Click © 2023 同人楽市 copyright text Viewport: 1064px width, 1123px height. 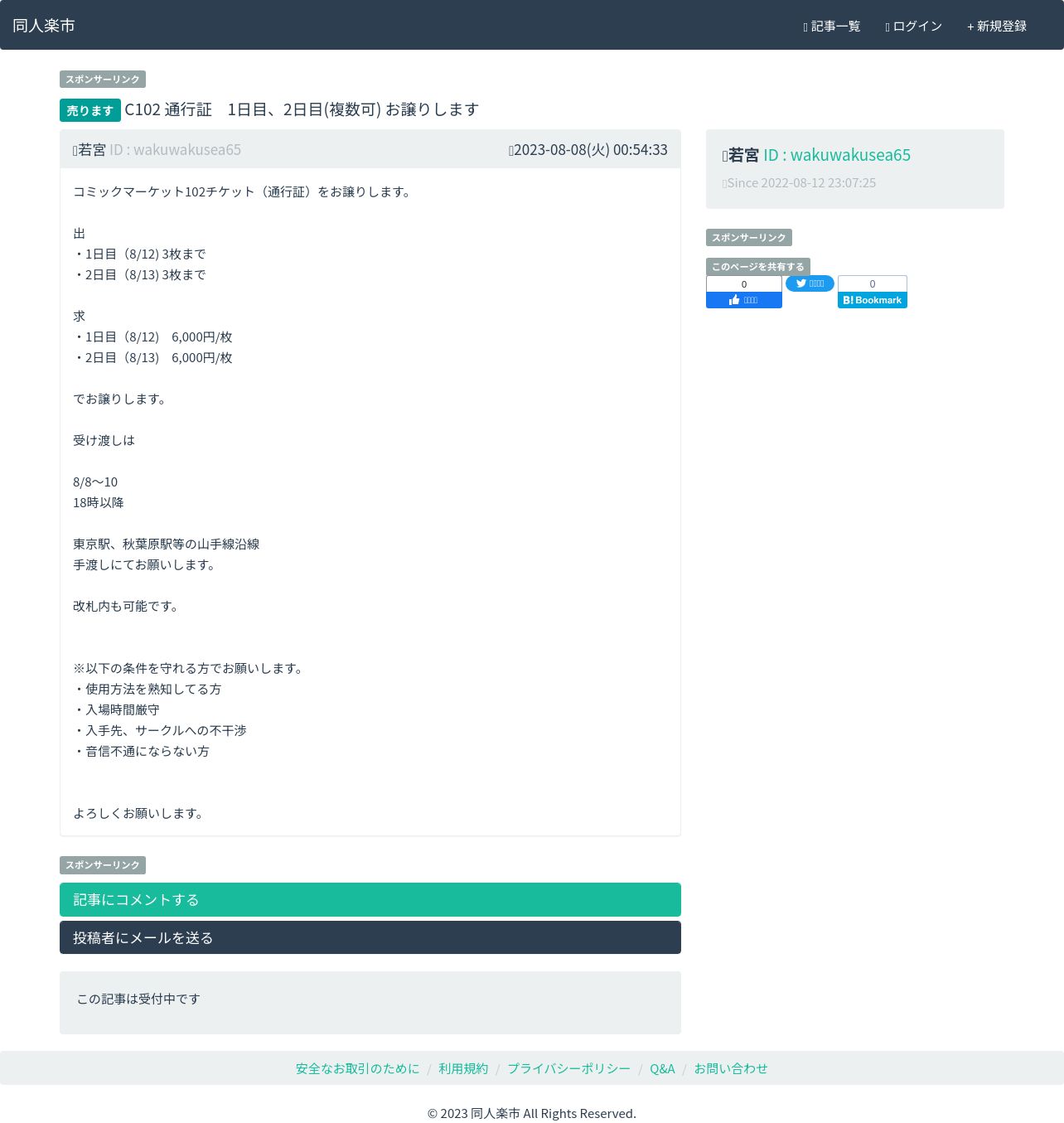532,1113
